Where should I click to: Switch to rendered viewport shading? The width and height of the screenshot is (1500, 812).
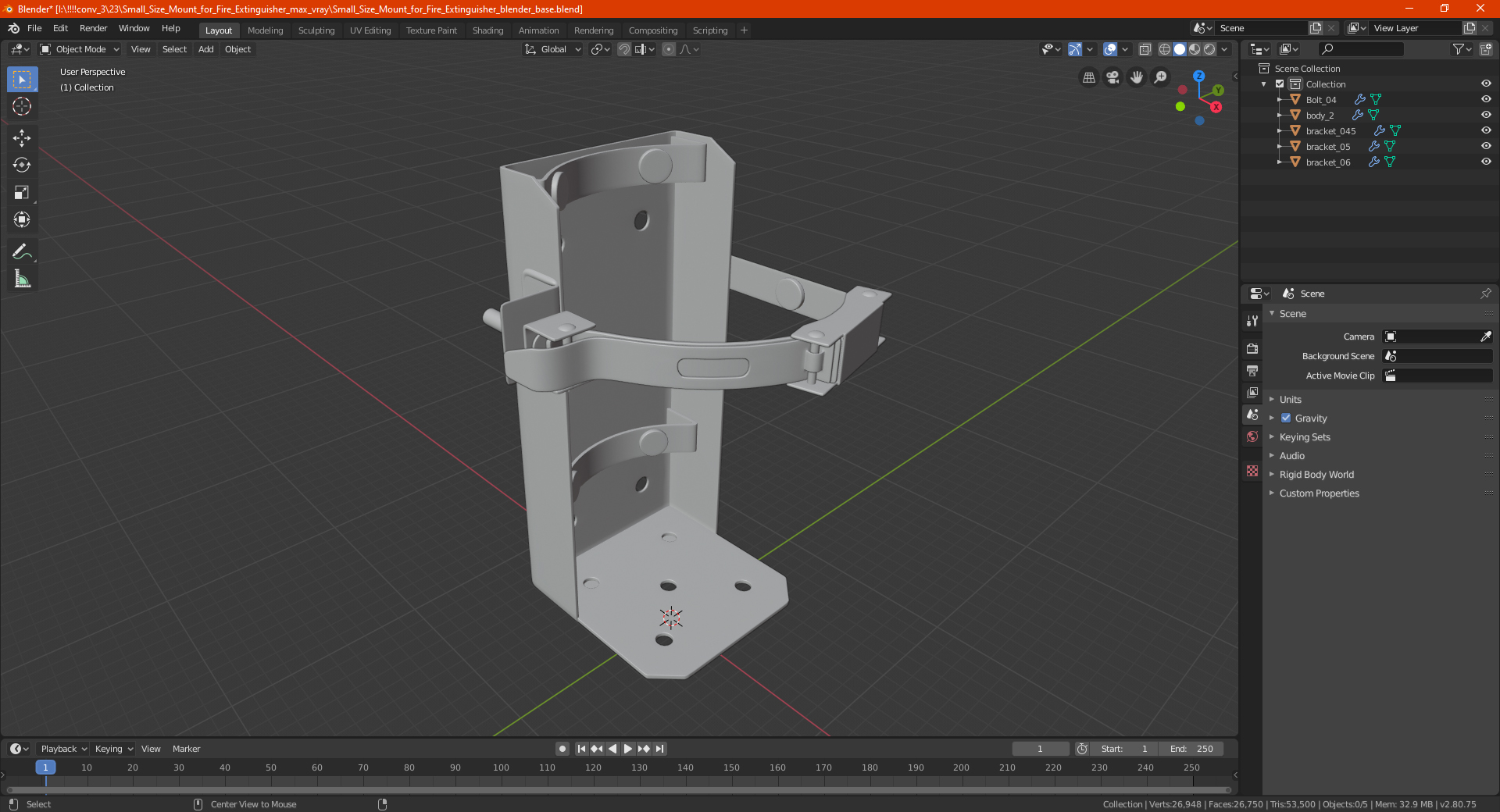(1209, 49)
